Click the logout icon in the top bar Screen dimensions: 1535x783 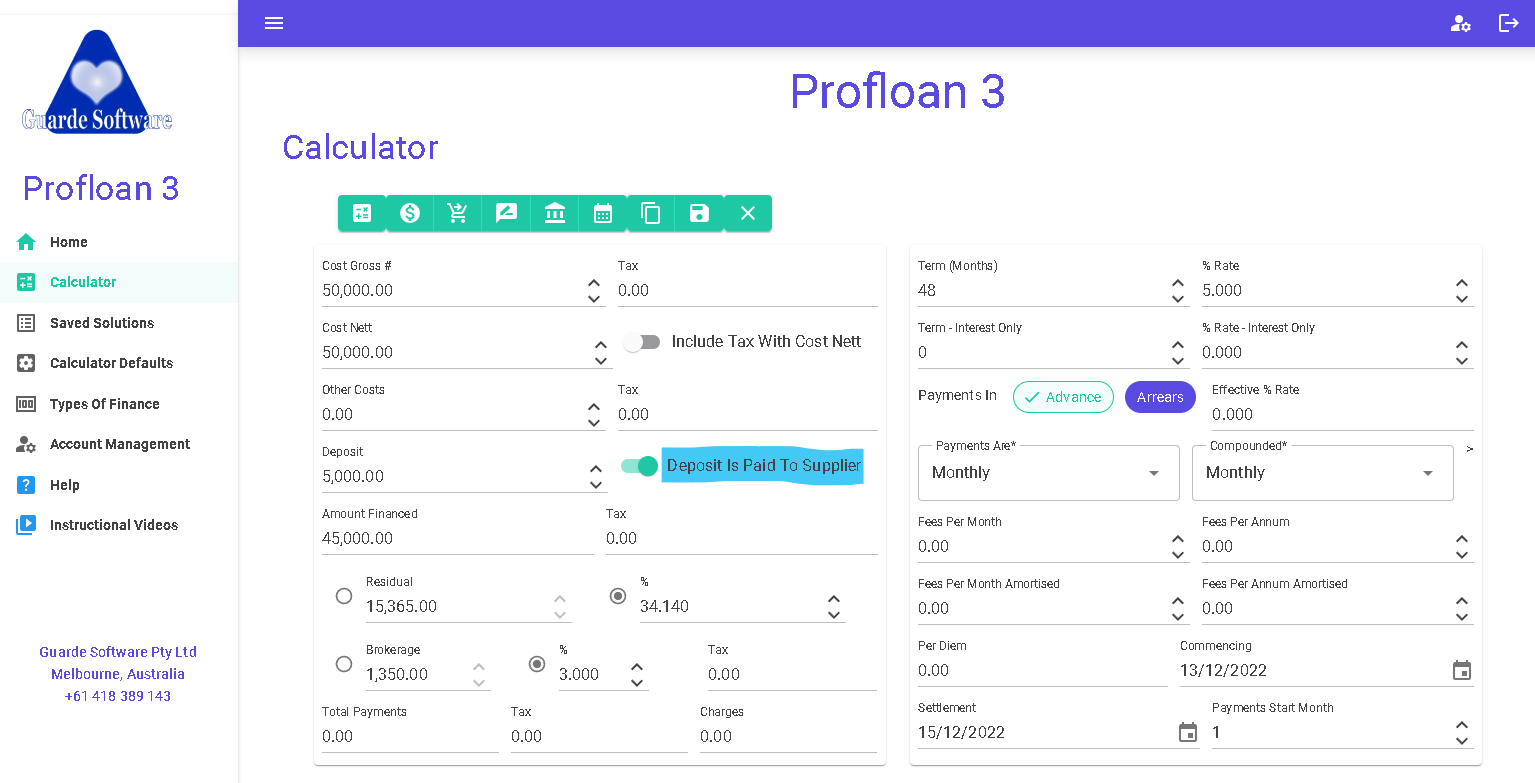(x=1509, y=23)
